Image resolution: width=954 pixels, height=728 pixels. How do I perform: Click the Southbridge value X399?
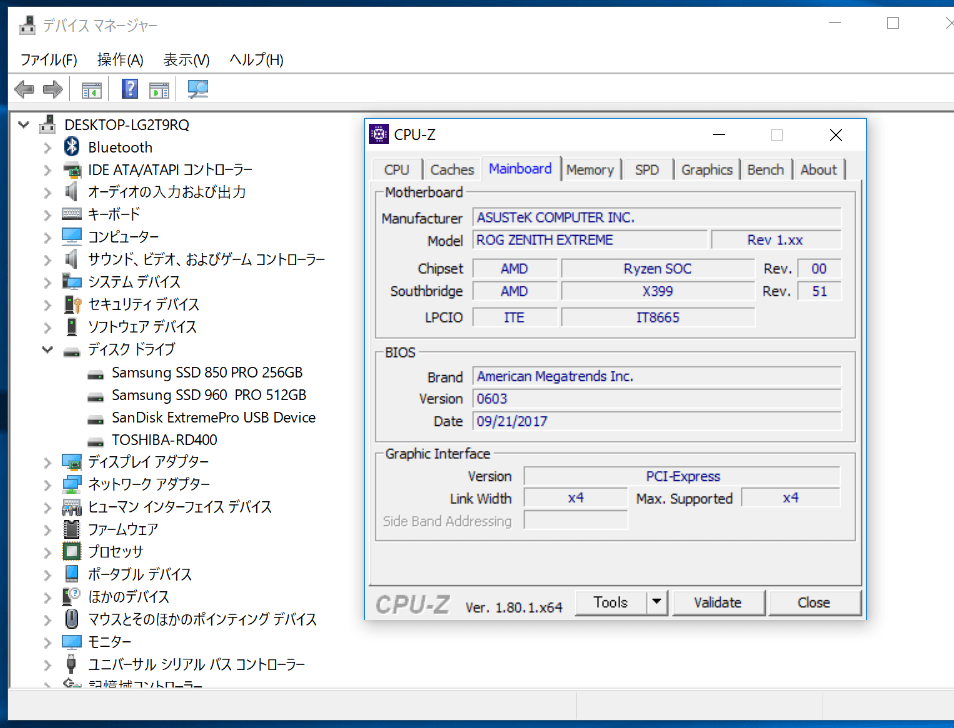pyautogui.click(x=658, y=291)
